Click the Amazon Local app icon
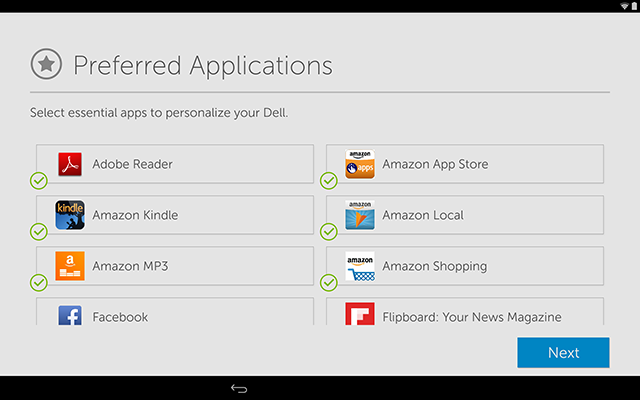The width and height of the screenshot is (640, 400). pyautogui.click(x=360, y=215)
